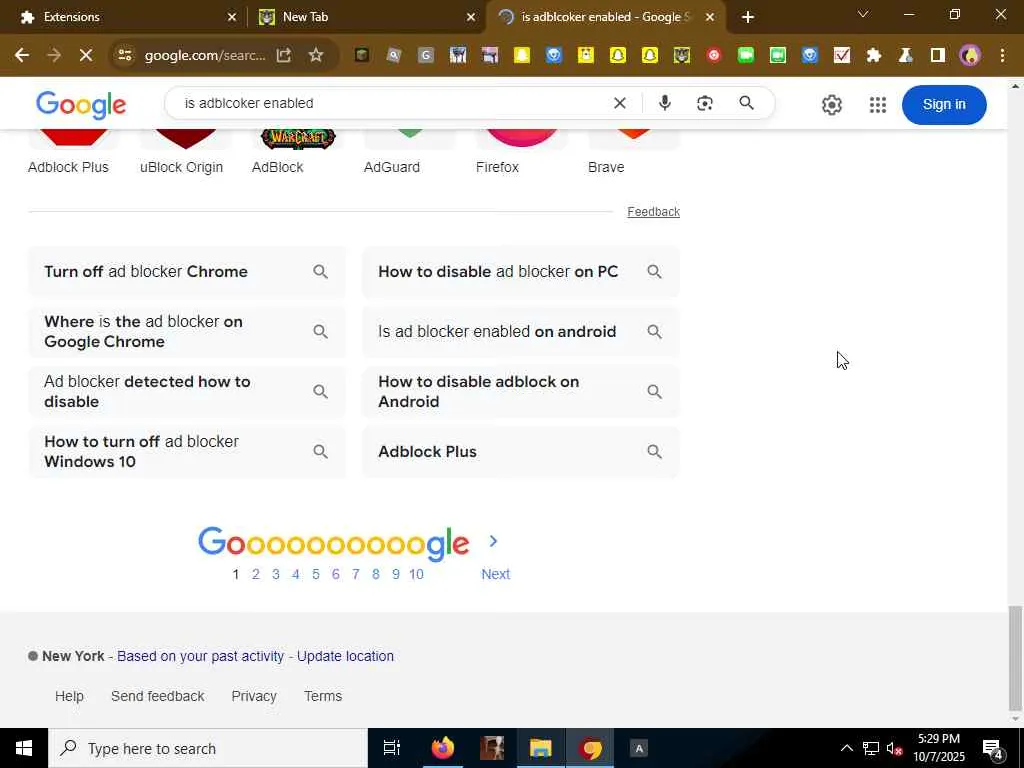Show hidden system tray icons

[x=846, y=748]
